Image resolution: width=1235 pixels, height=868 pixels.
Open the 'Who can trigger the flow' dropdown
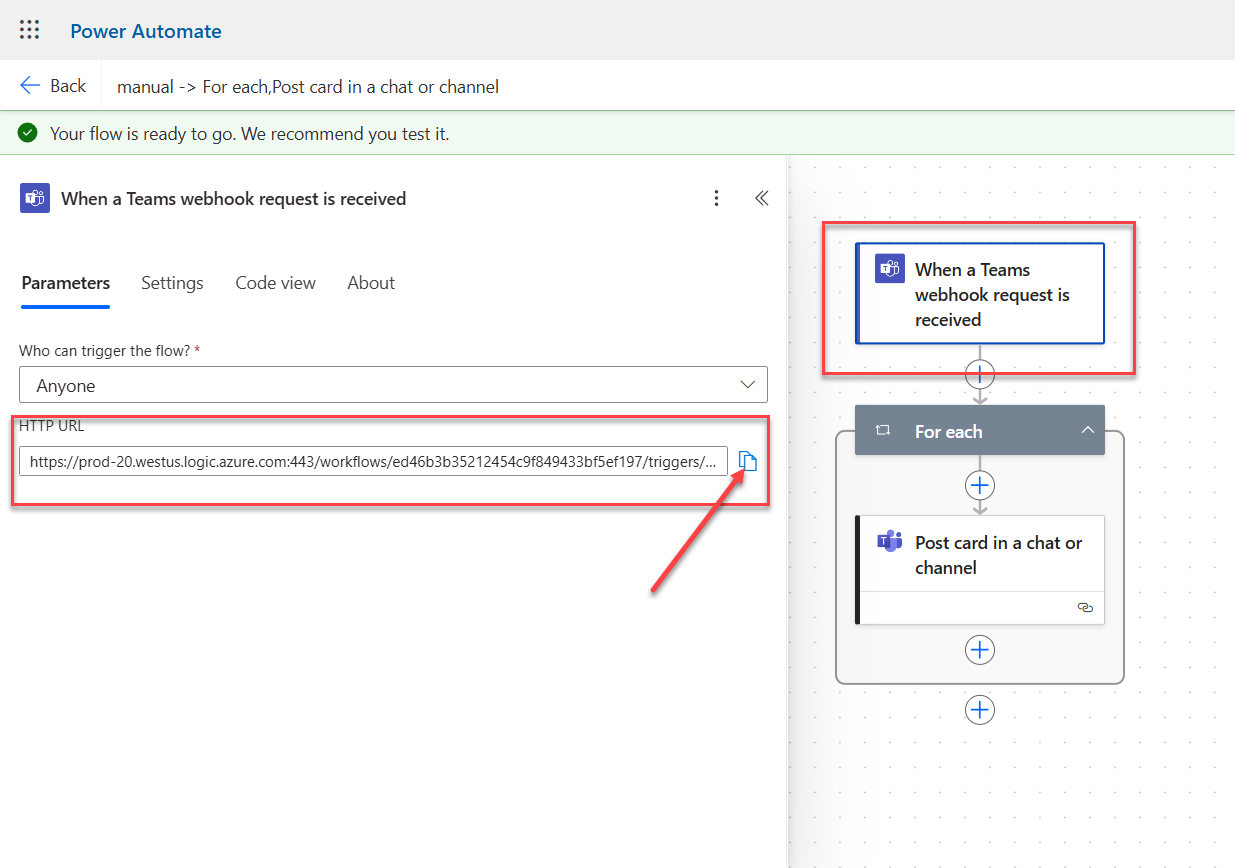393,385
